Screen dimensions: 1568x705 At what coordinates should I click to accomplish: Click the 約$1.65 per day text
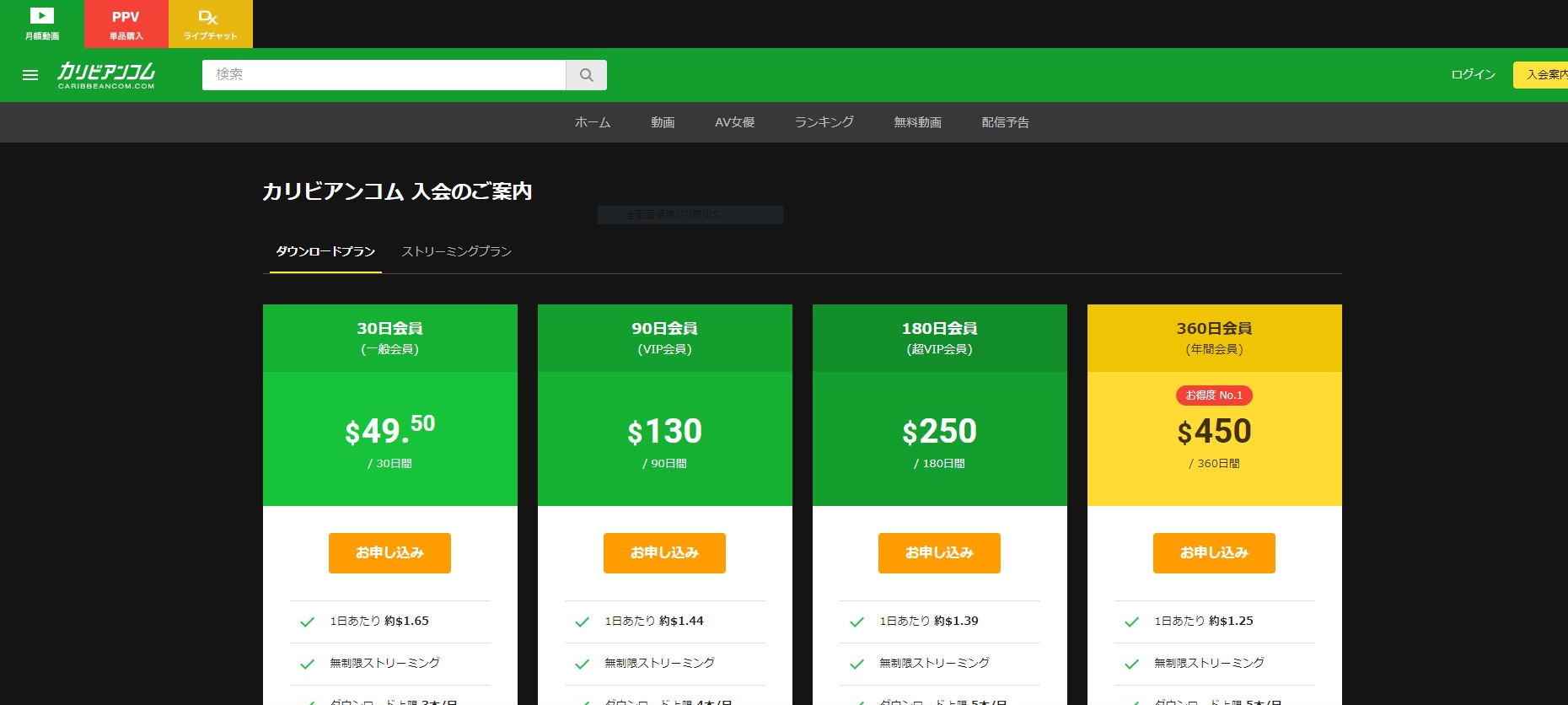[x=406, y=622]
